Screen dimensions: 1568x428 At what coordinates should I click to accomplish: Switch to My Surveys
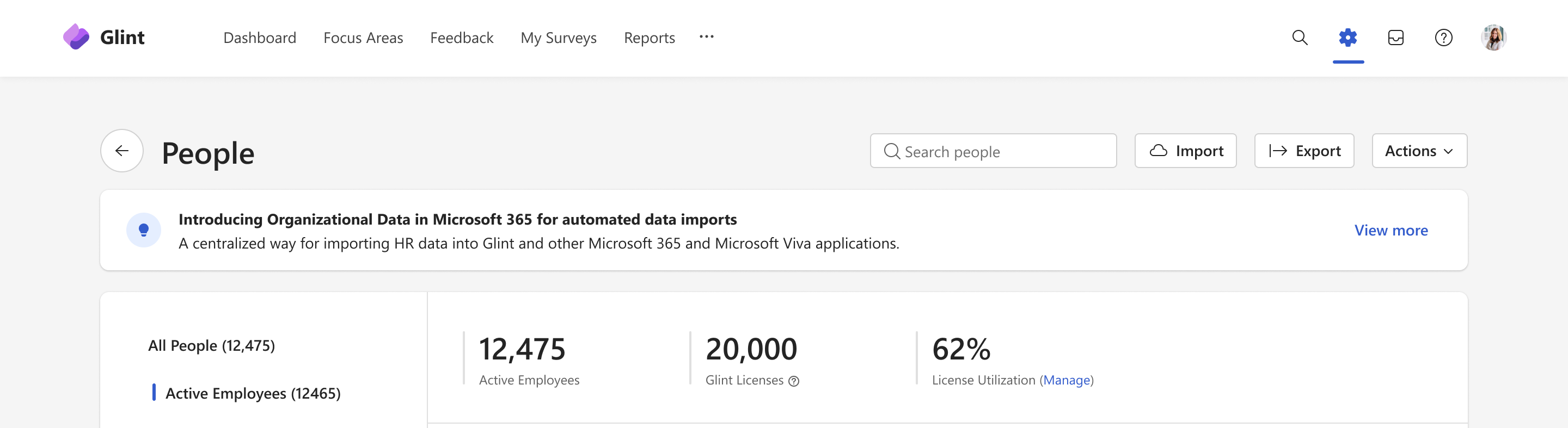[558, 38]
